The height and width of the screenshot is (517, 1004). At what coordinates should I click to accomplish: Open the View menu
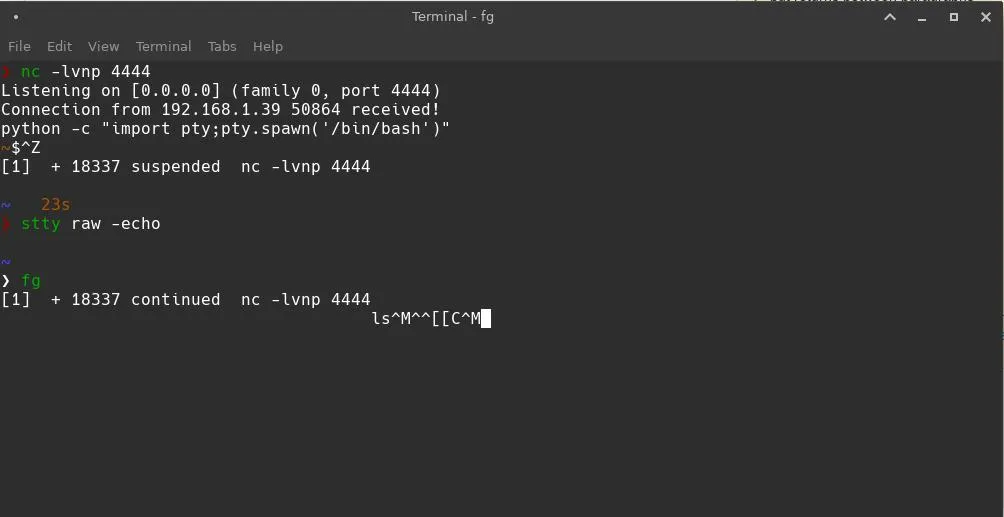[x=103, y=46]
